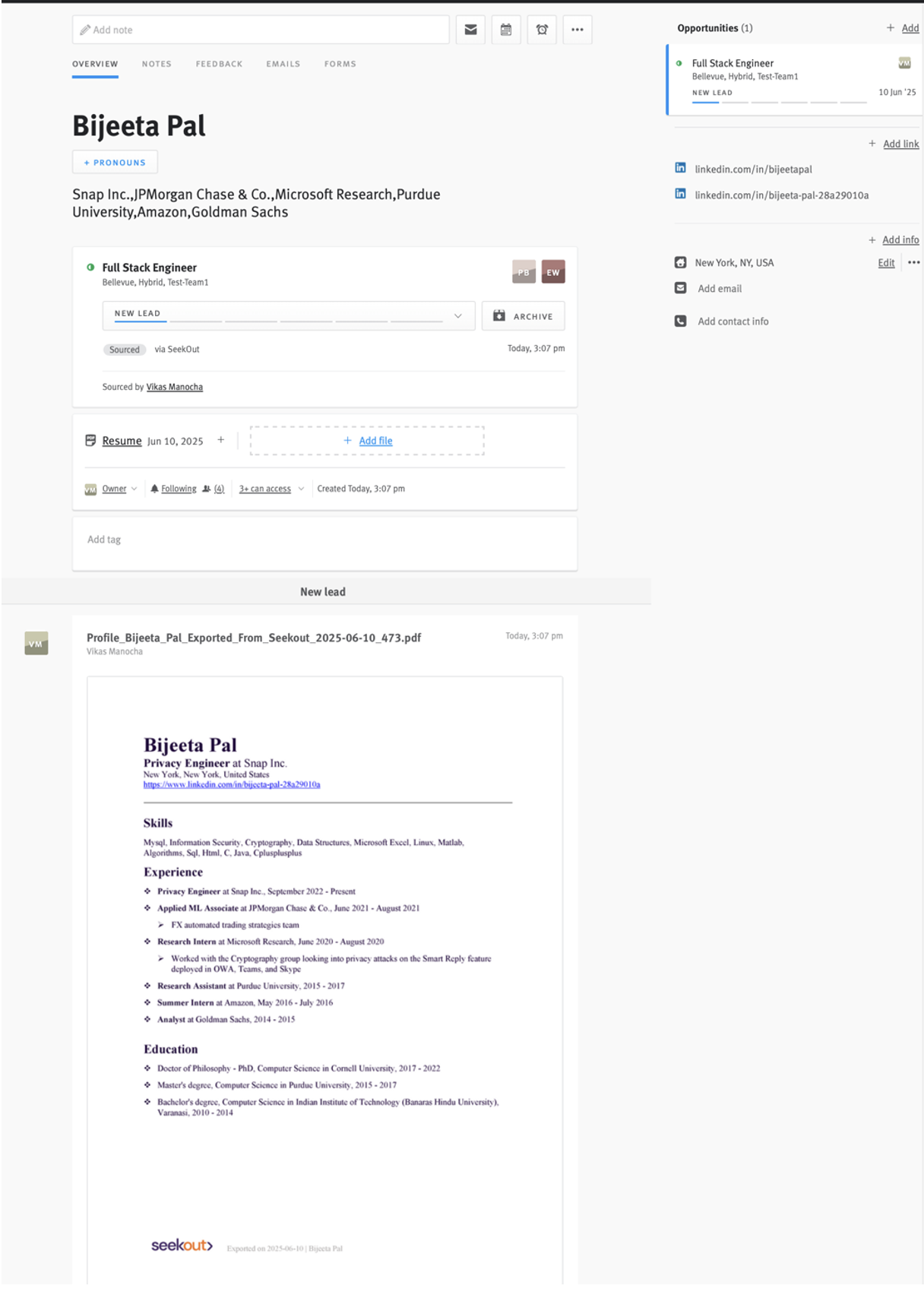The image size is (924, 1292).
Task: Click the plus icon next to Resume date
Action: point(221,440)
